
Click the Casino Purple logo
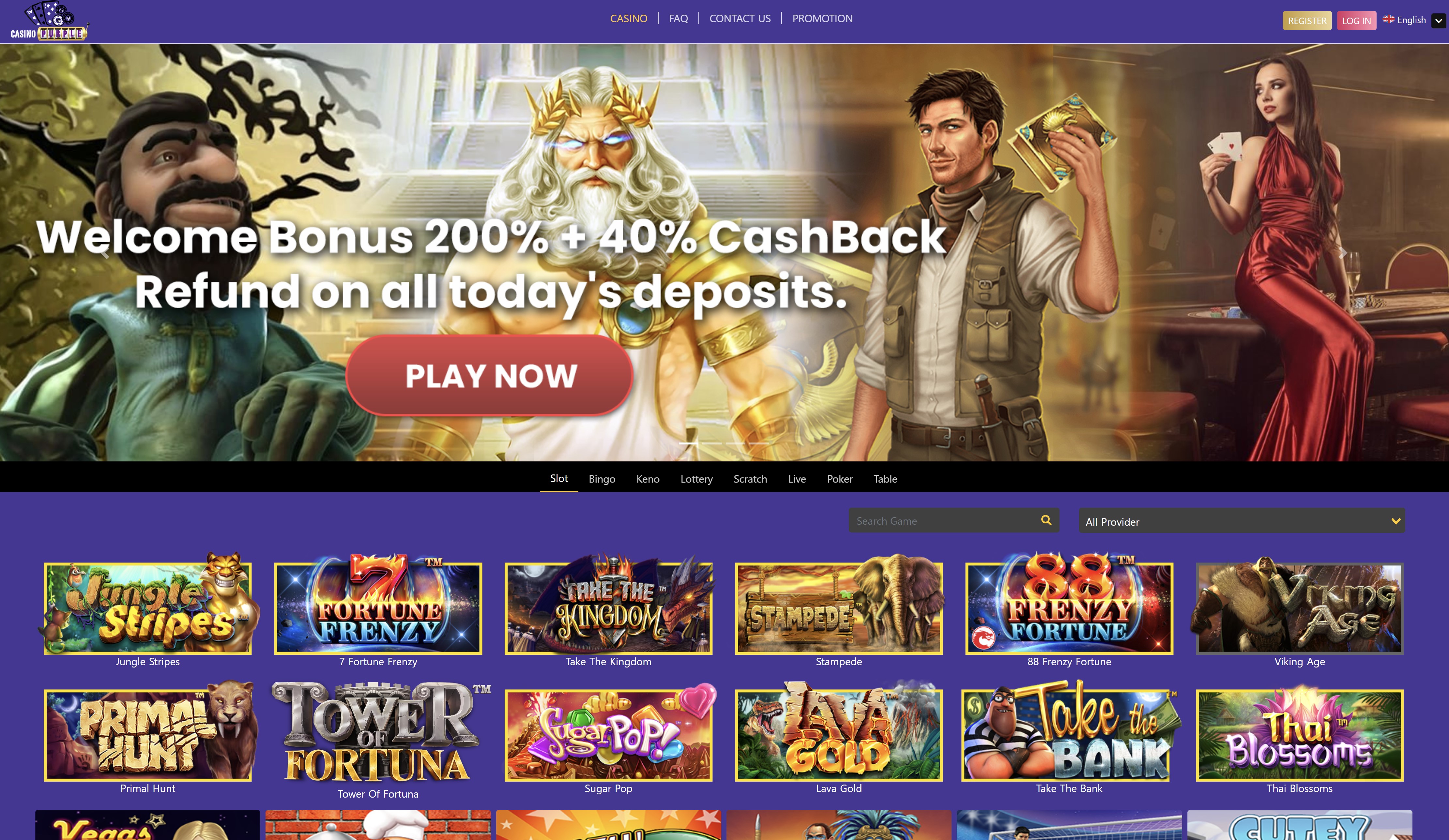[50, 21]
